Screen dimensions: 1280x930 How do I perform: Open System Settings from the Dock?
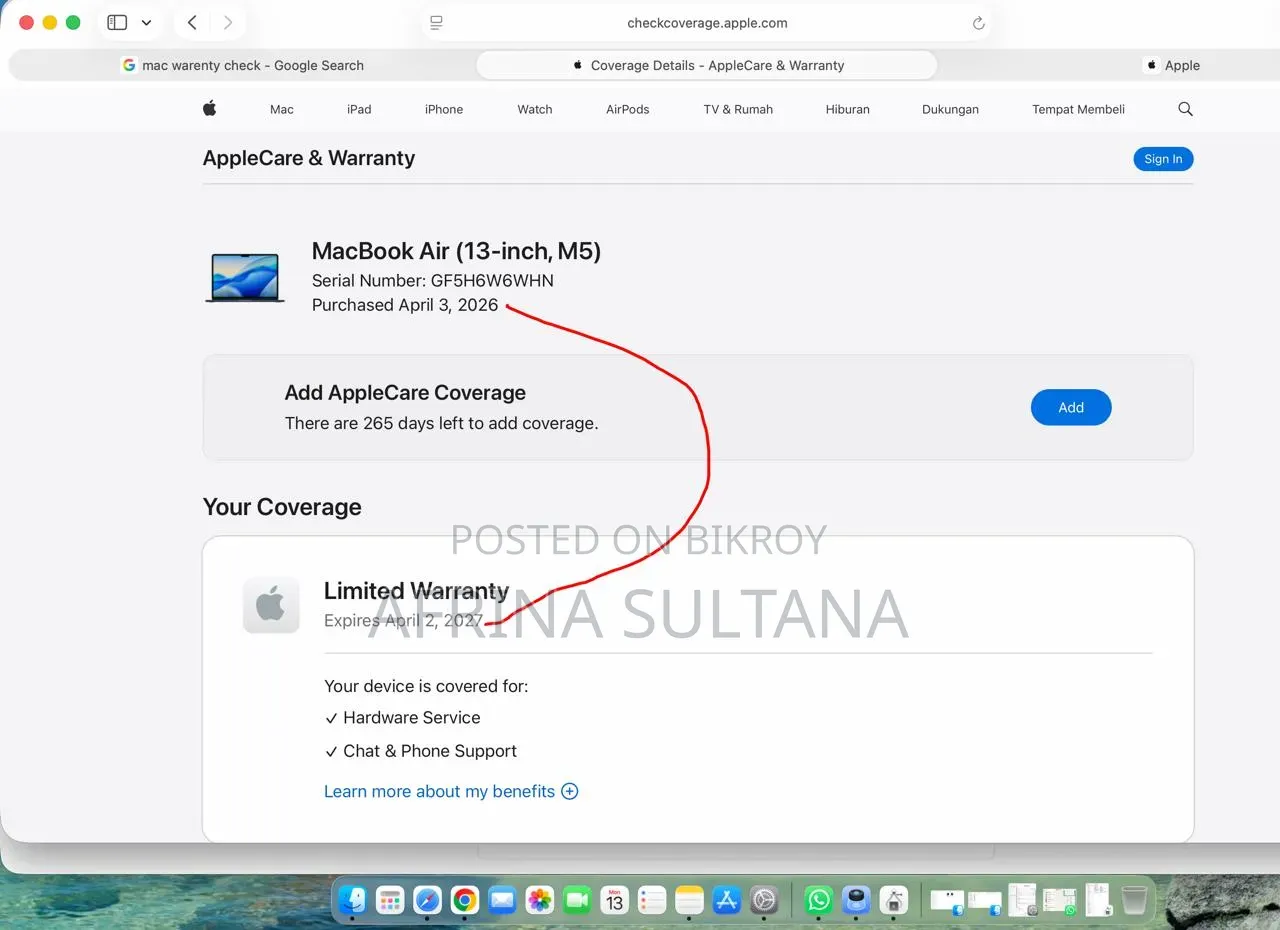[764, 900]
